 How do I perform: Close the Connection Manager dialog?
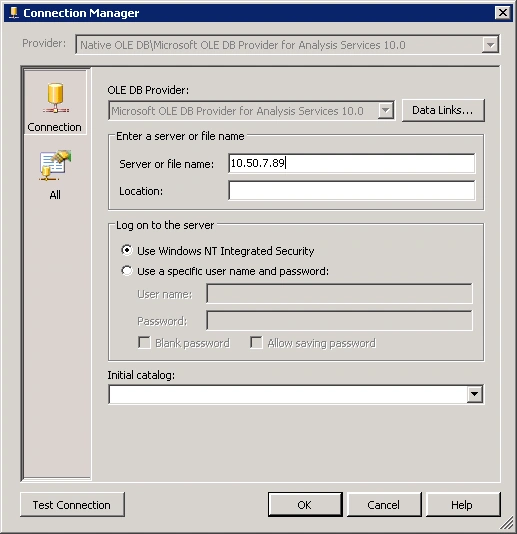click(x=503, y=13)
